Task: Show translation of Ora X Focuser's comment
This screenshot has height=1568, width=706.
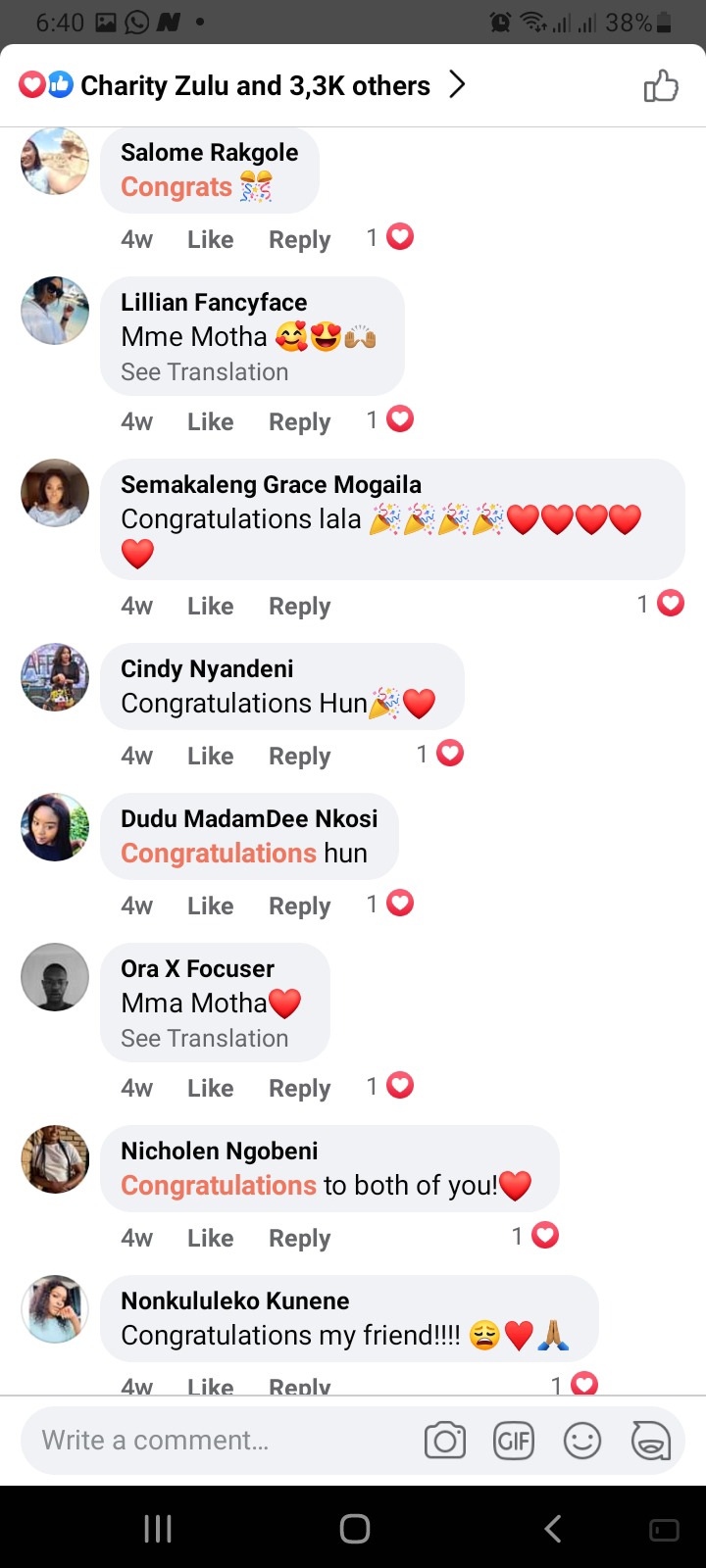Action: pyautogui.click(x=205, y=1039)
